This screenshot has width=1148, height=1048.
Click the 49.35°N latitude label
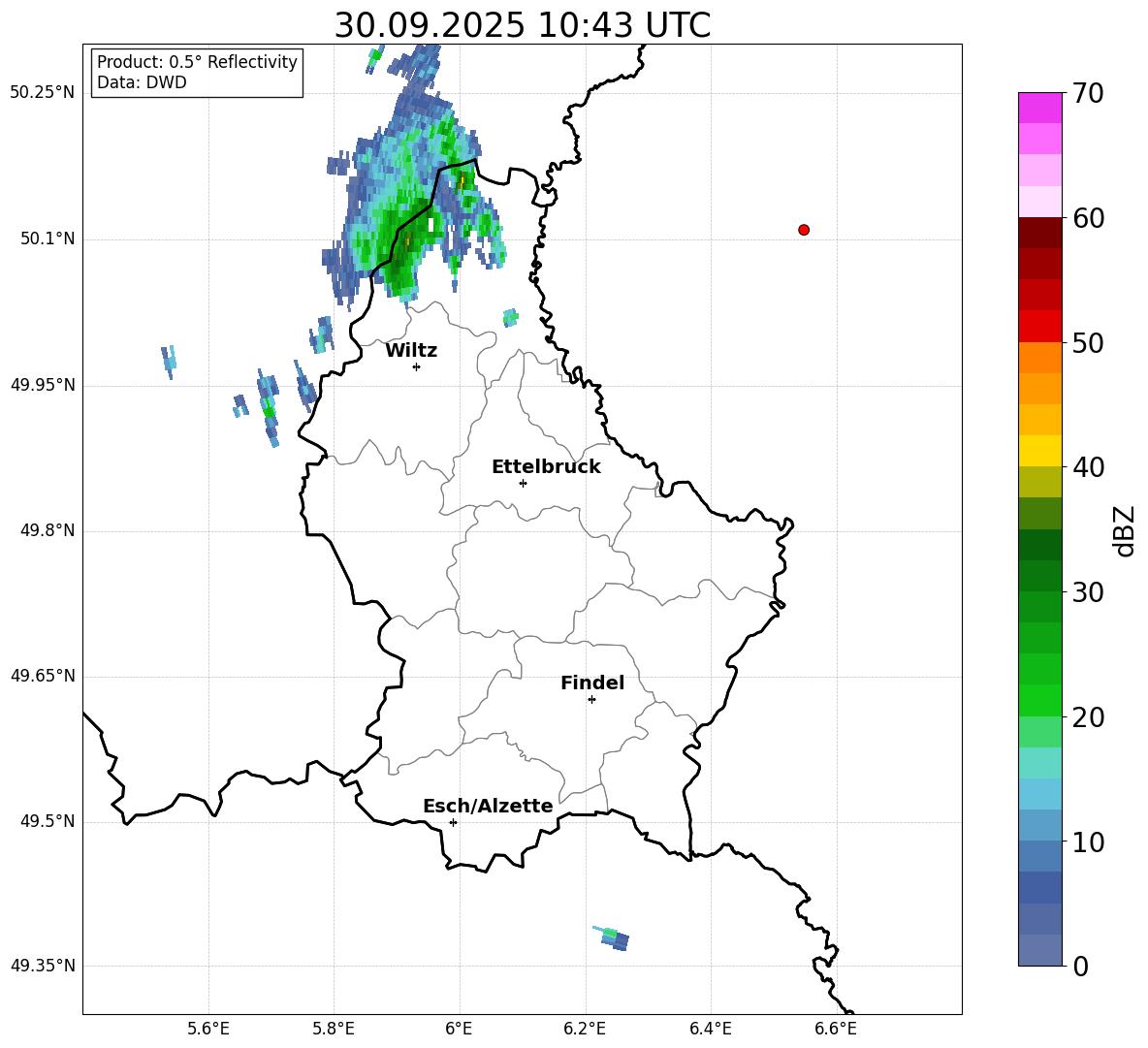click(42, 966)
